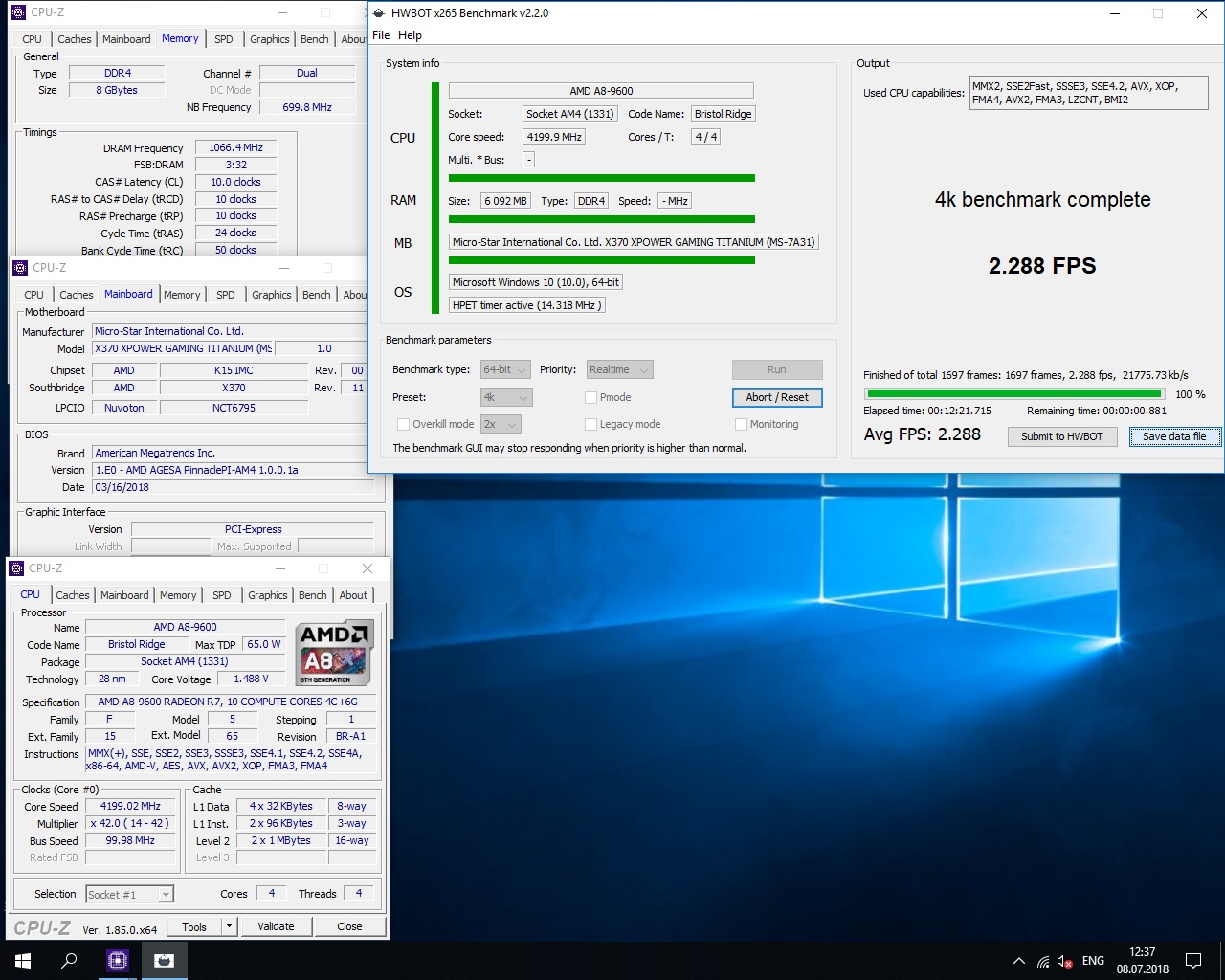Viewport: 1225px width, 980px height.
Task: Select Bench tab in bottom CPU-Z window
Action: coord(313,595)
